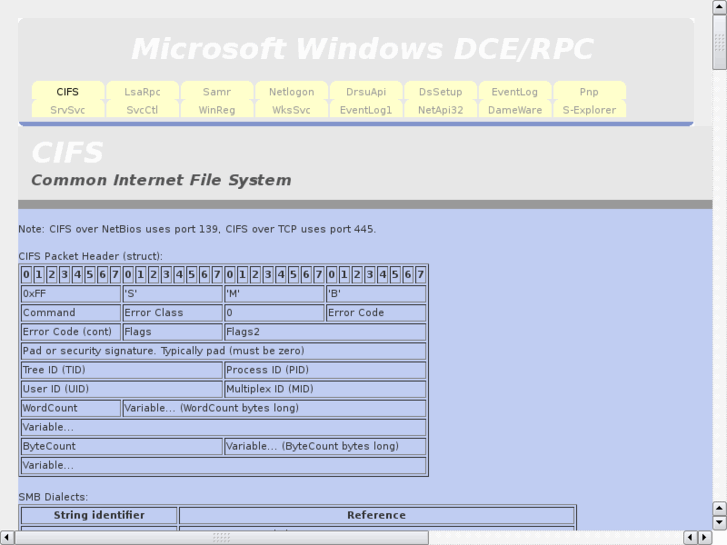Select the SrvSvc tab
Viewport: 727px width, 545px height.
(68, 110)
